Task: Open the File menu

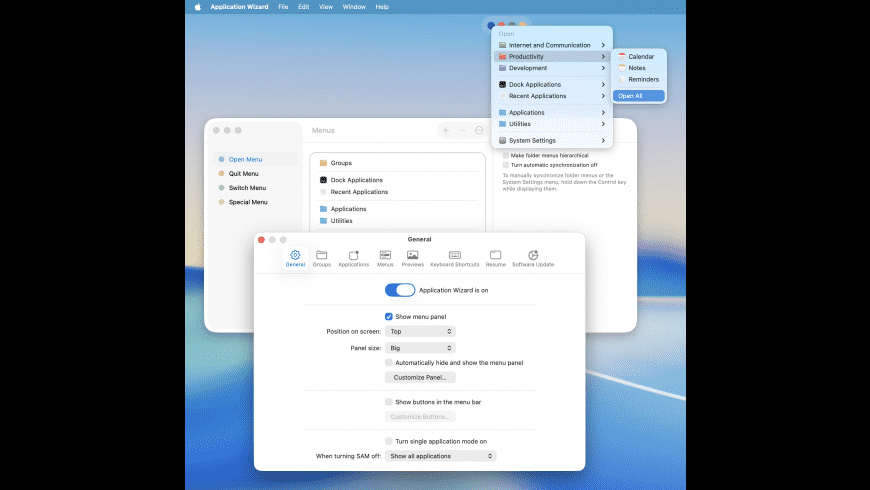Action: pyautogui.click(x=283, y=7)
